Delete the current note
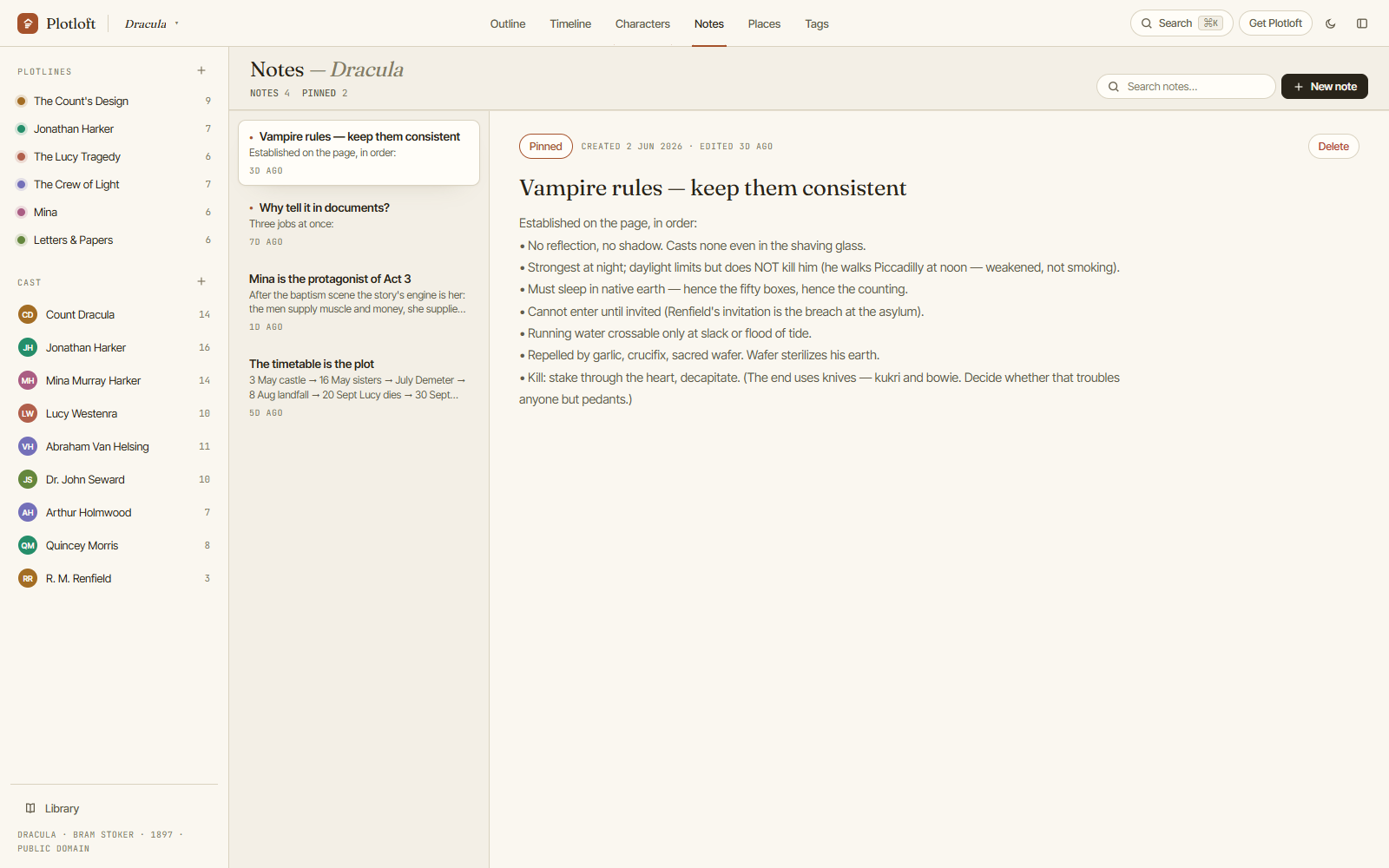1389x868 pixels. click(1333, 146)
